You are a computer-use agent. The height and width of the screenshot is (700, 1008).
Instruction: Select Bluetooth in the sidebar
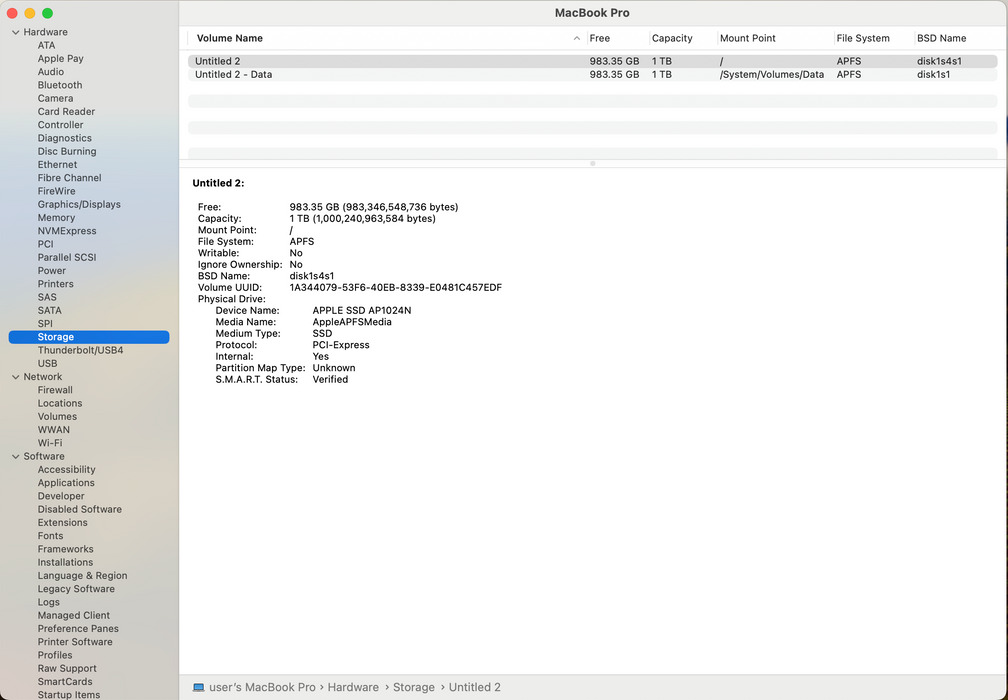click(x=60, y=85)
